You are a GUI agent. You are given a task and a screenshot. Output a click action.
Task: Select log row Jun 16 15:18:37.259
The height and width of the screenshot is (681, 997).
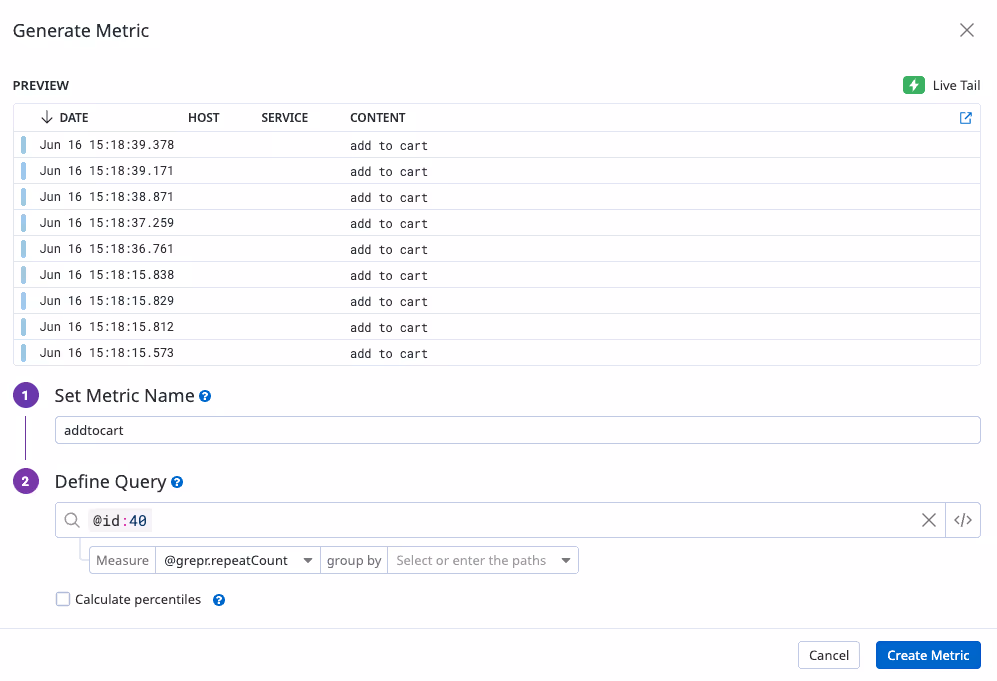(x=497, y=223)
